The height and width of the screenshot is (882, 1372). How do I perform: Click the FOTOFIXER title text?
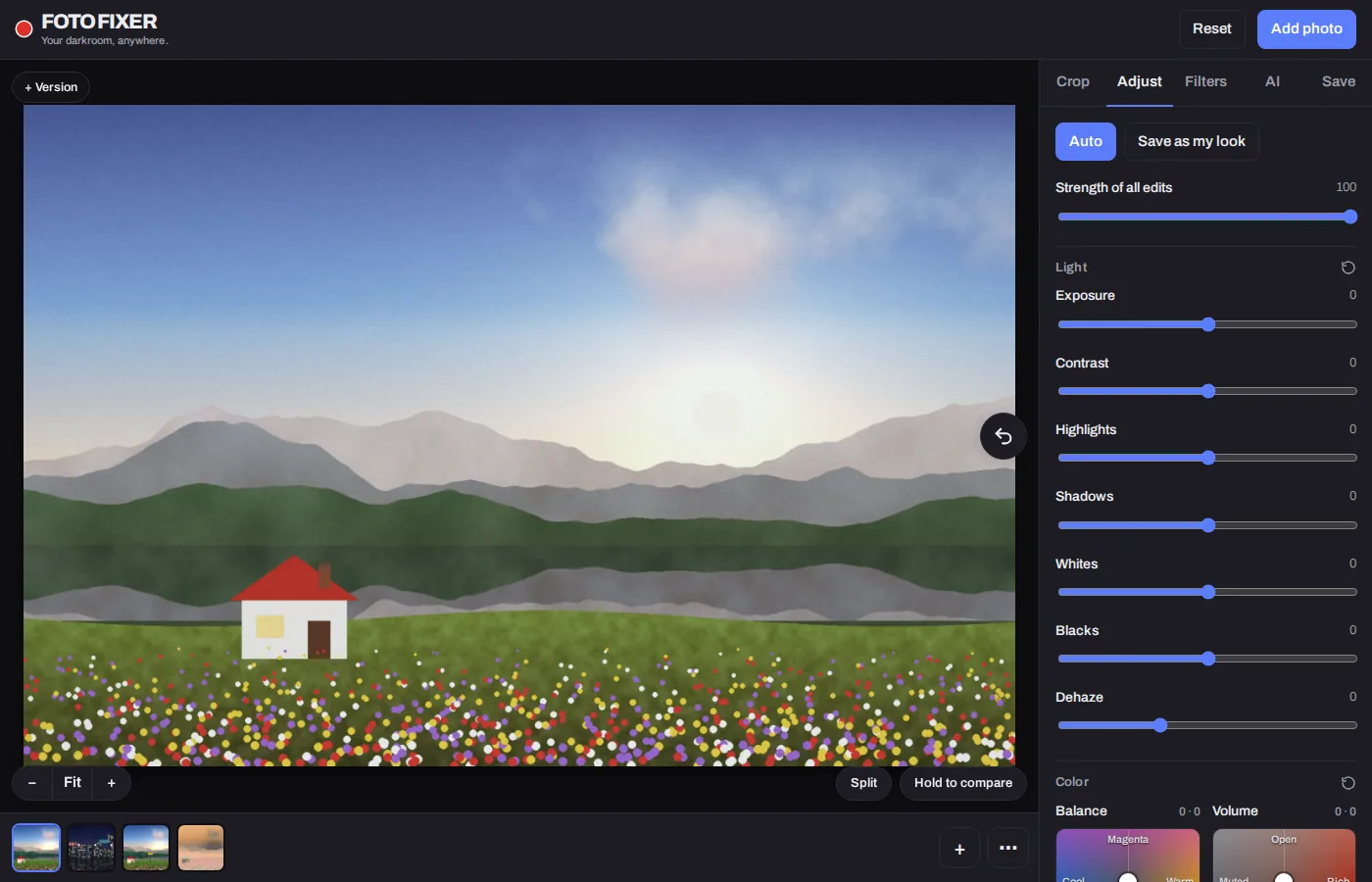click(x=99, y=22)
